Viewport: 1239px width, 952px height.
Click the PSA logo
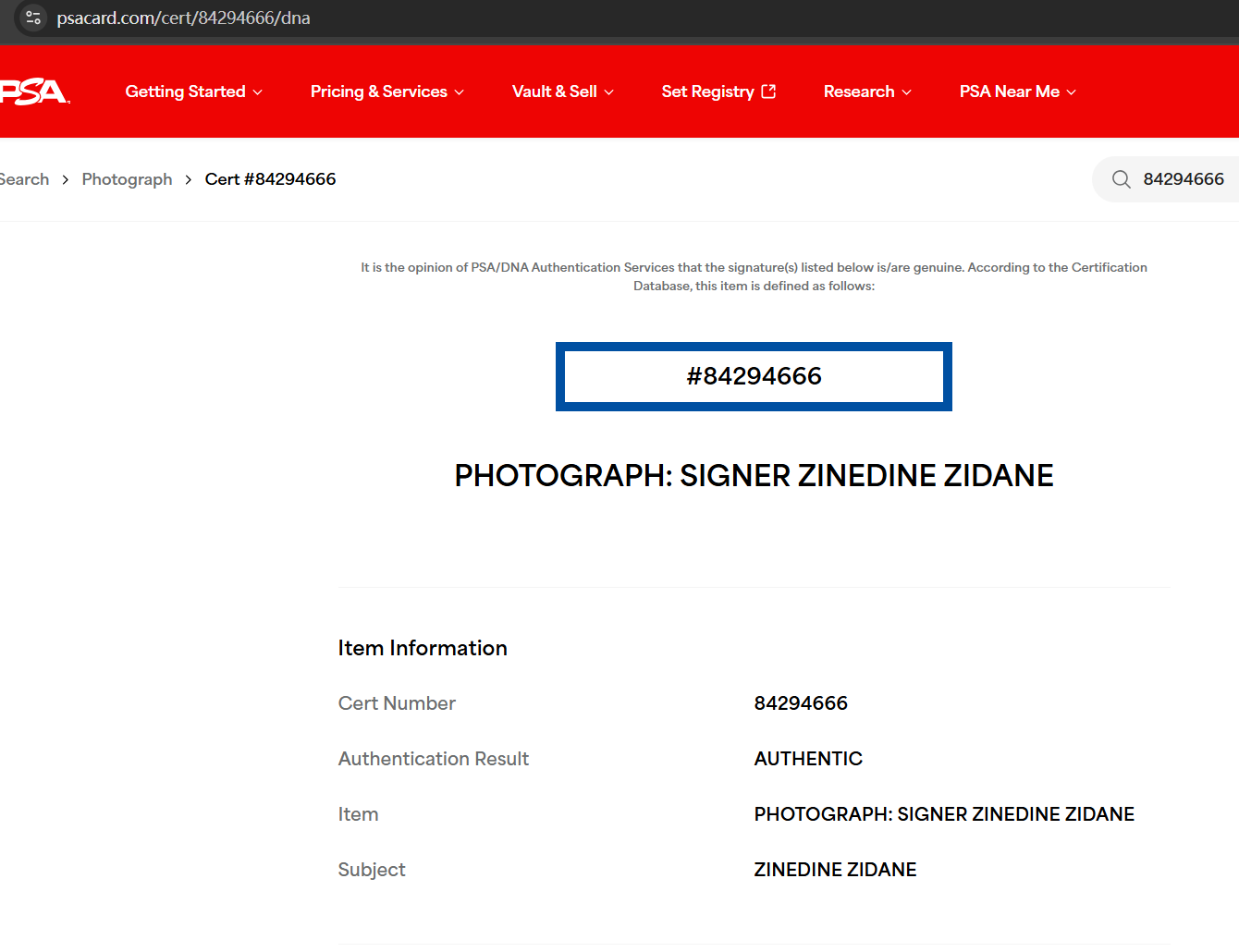pos(33,92)
